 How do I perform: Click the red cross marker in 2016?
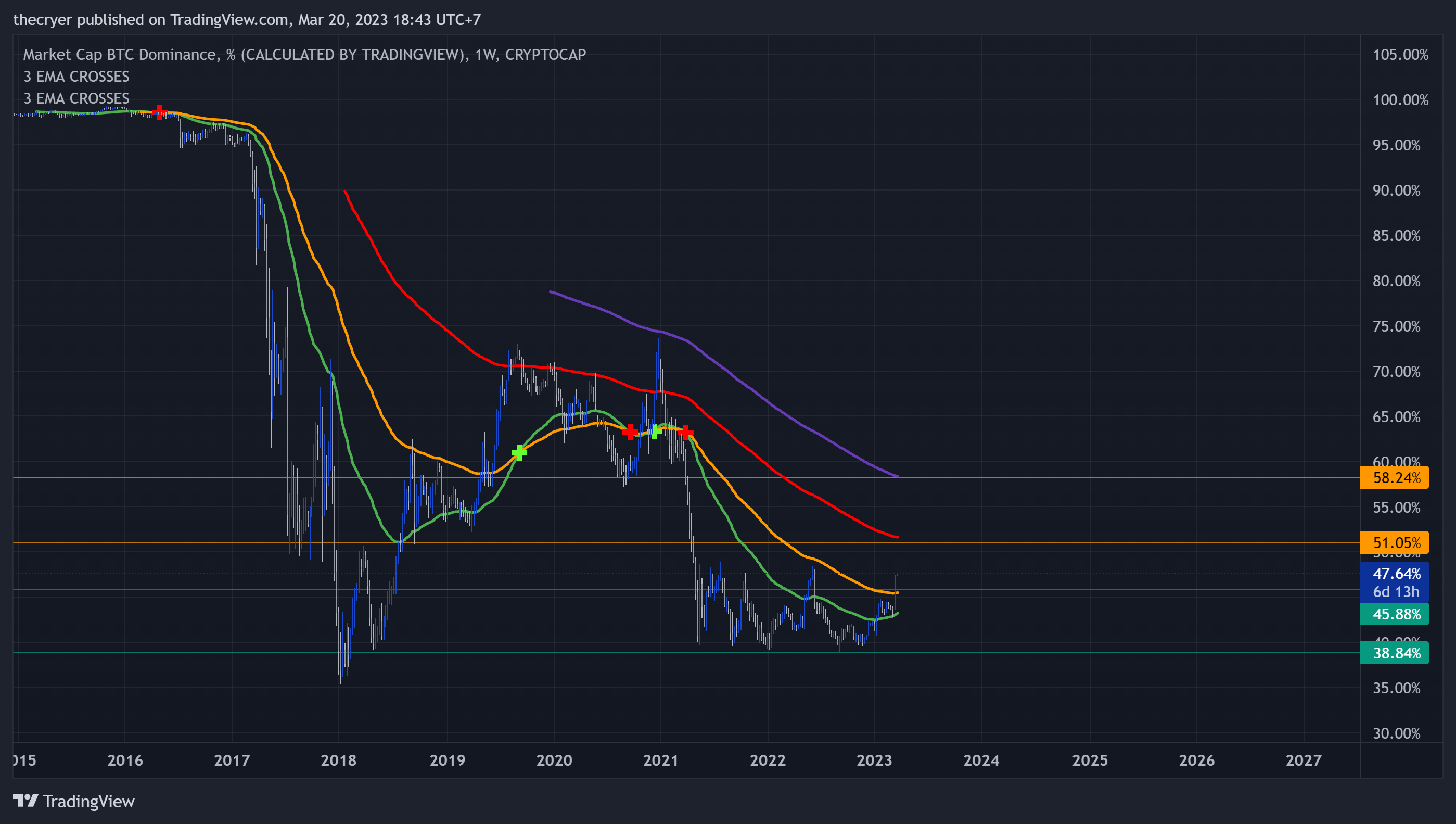coord(160,112)
